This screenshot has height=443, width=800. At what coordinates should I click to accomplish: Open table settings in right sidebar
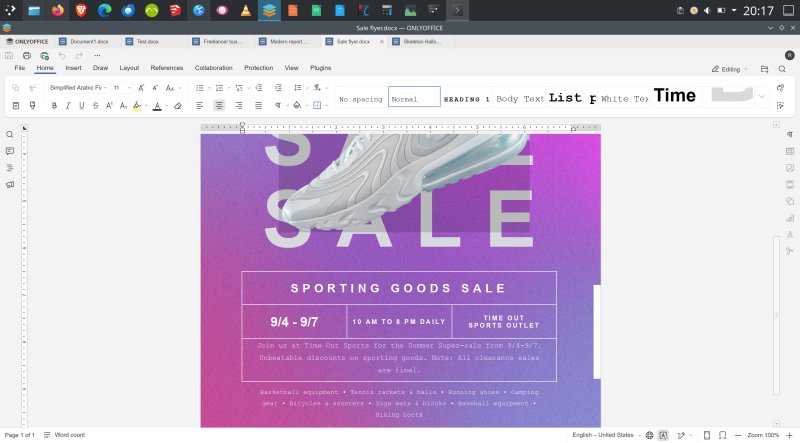789,150
